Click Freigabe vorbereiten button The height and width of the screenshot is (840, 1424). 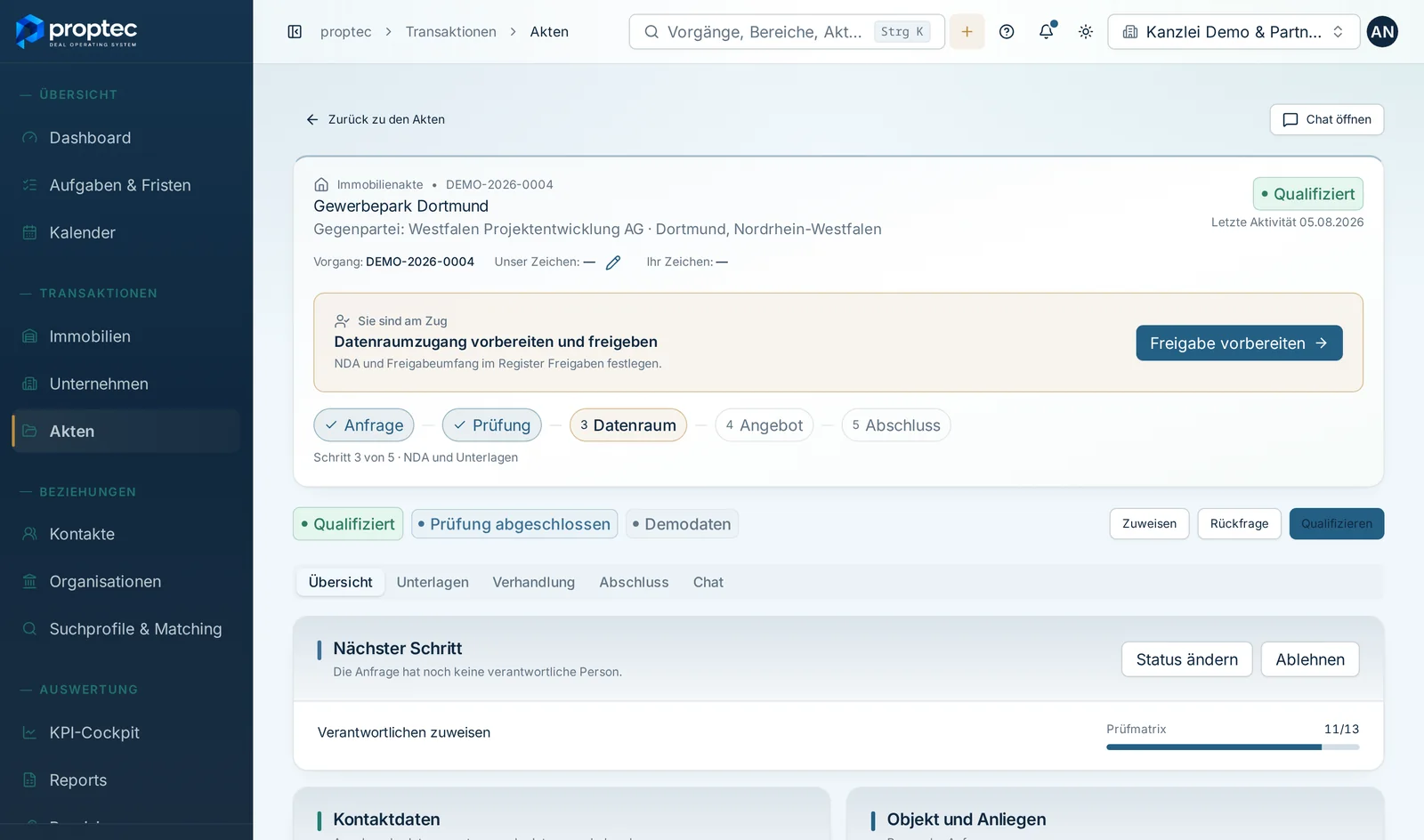tap(1239, 343)
